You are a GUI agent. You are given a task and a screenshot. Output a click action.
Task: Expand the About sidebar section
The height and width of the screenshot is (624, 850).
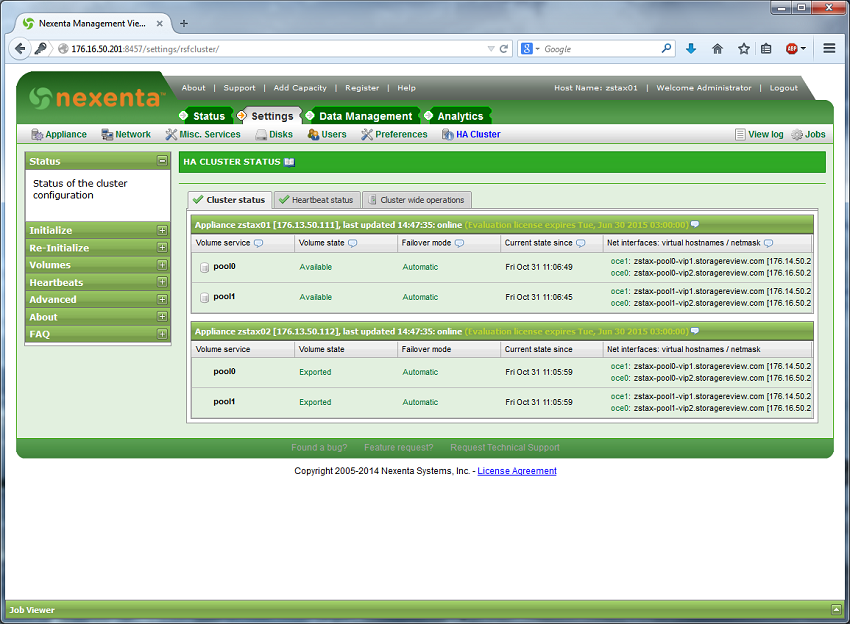click(x=162, y=316)
